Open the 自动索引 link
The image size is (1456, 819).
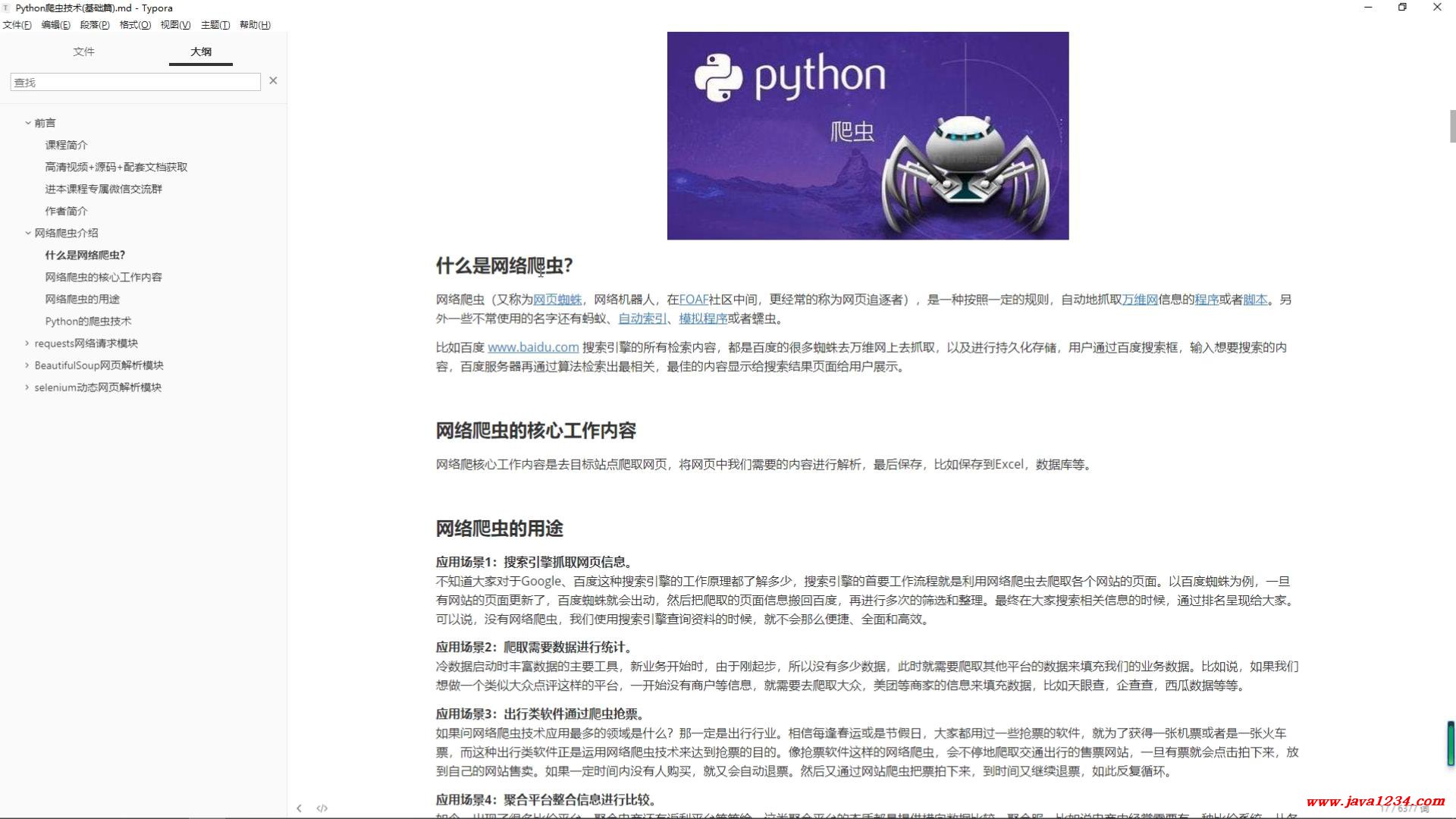(642, 318)
